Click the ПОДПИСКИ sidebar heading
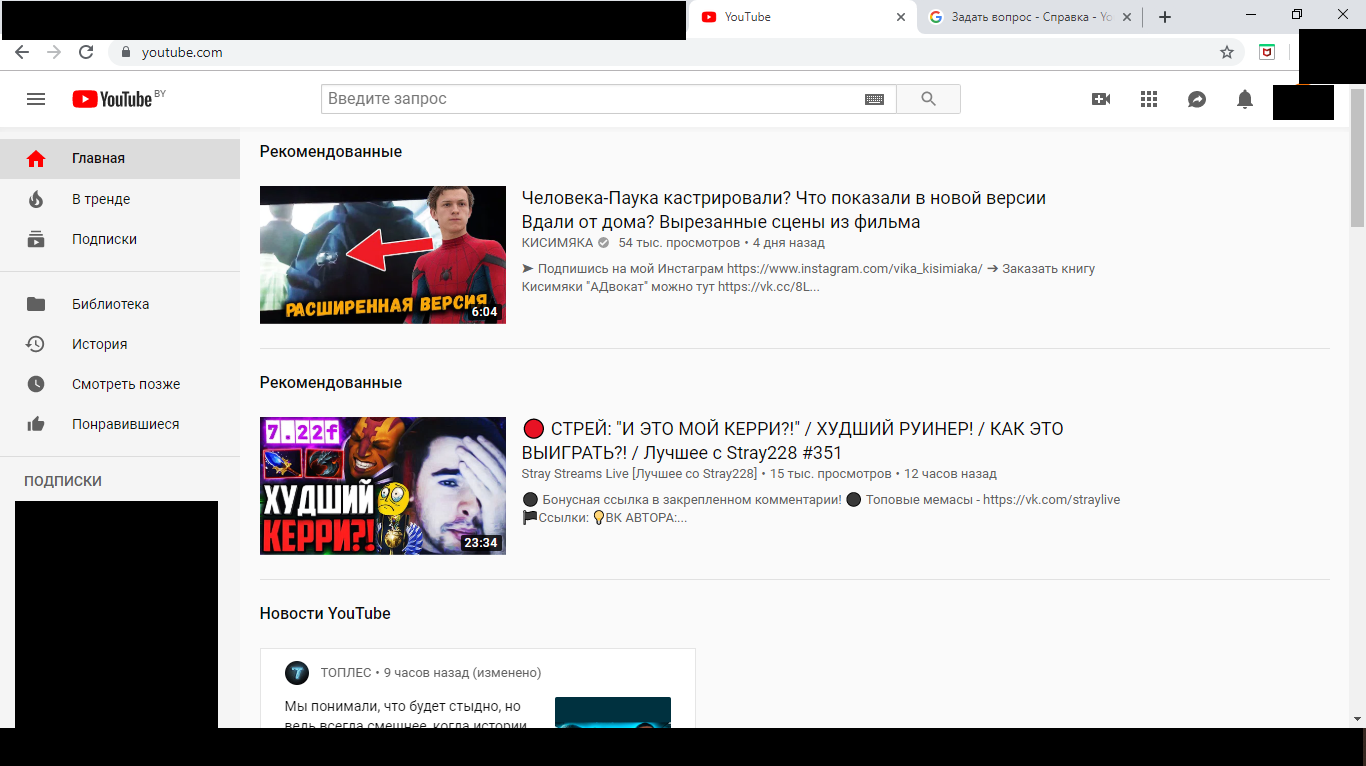The height and width of the screenshot is (766, 1366). pyautogui.click(x=63, y=481)
